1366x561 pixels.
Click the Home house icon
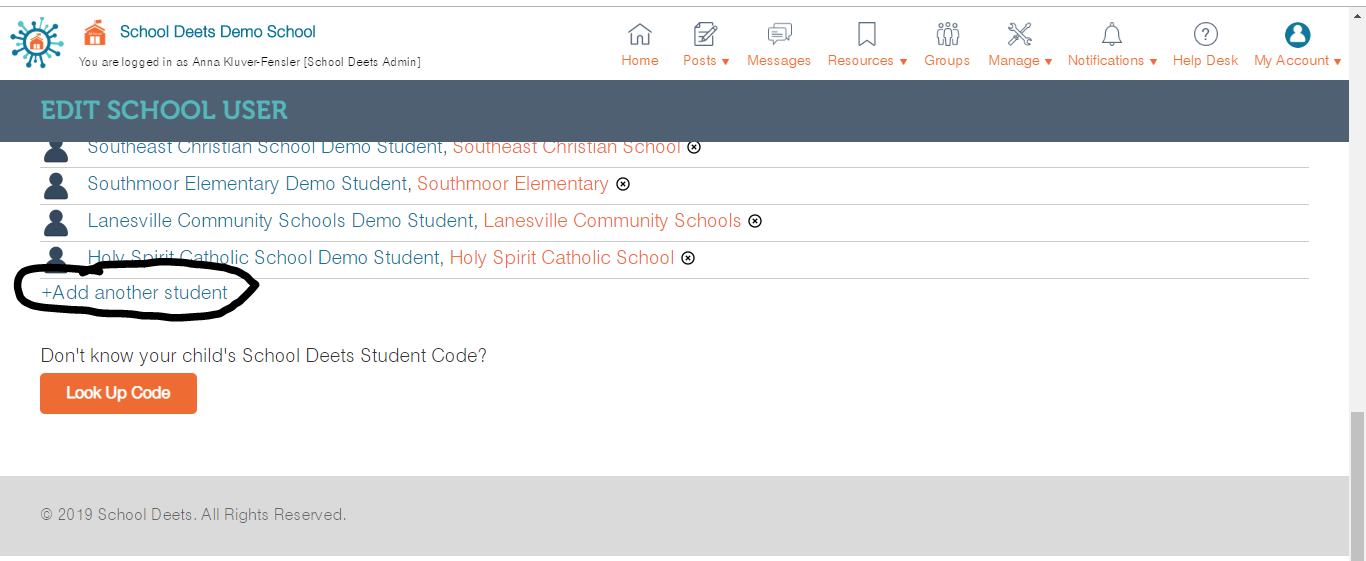(640, 34)
